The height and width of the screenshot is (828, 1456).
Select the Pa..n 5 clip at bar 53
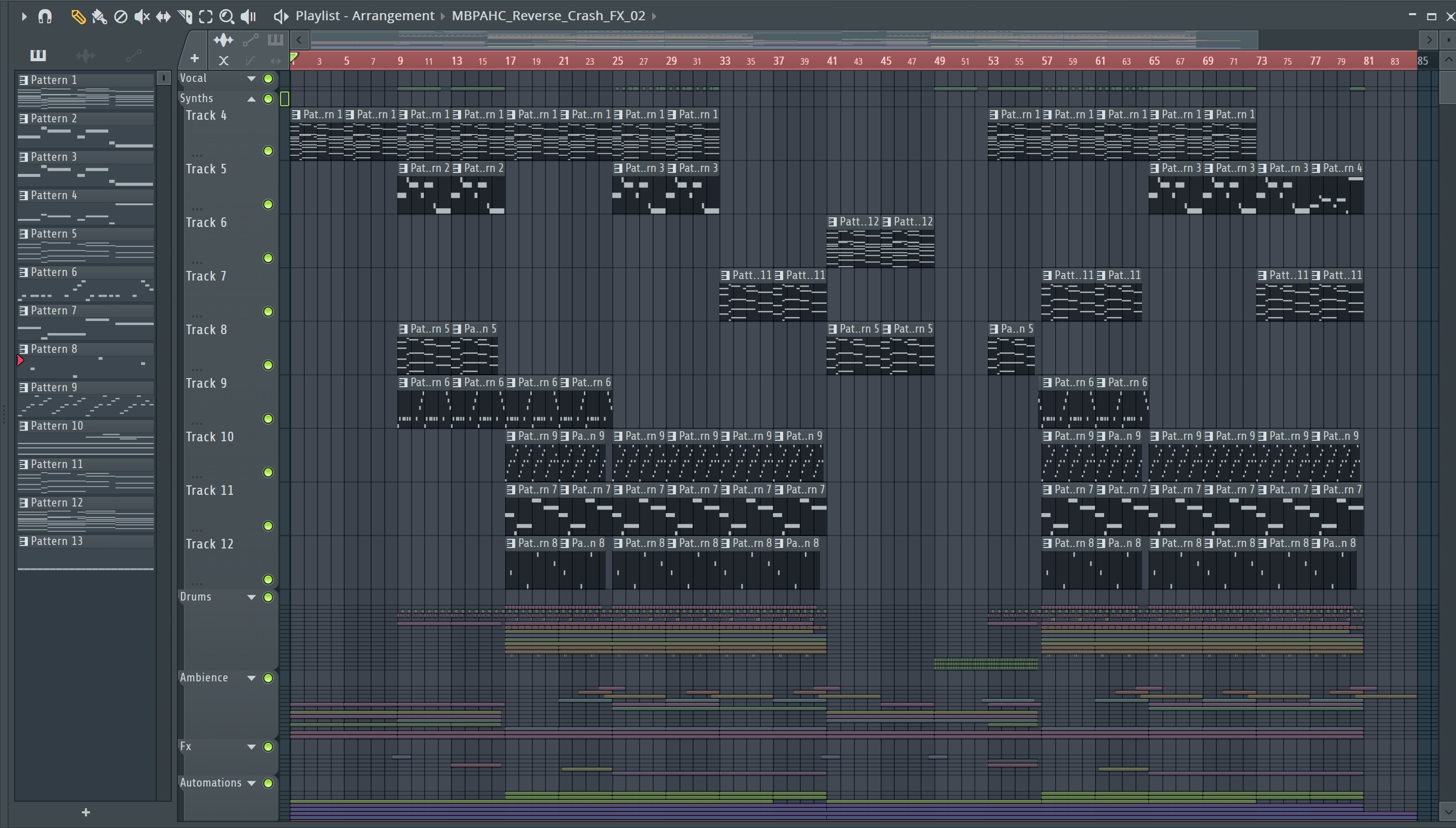point(1011,349)
